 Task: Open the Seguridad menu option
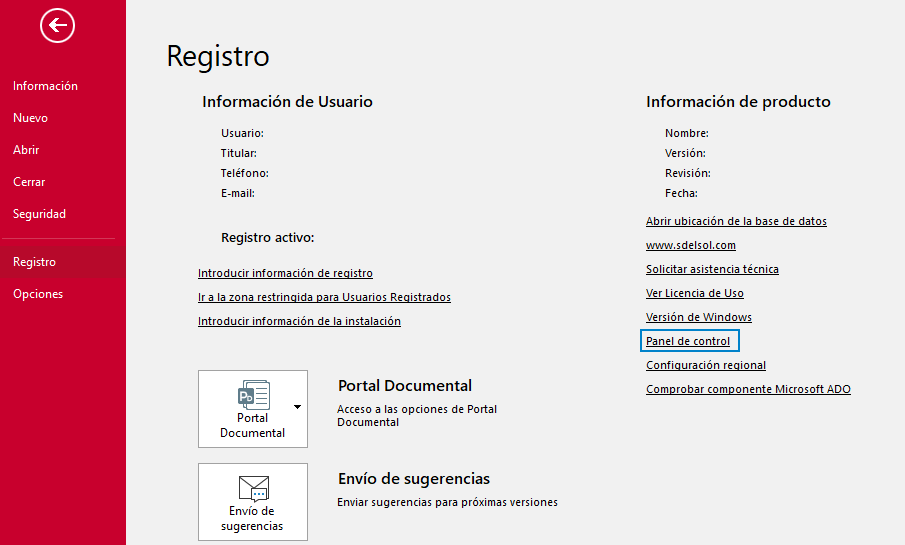[x=39, y=214]
